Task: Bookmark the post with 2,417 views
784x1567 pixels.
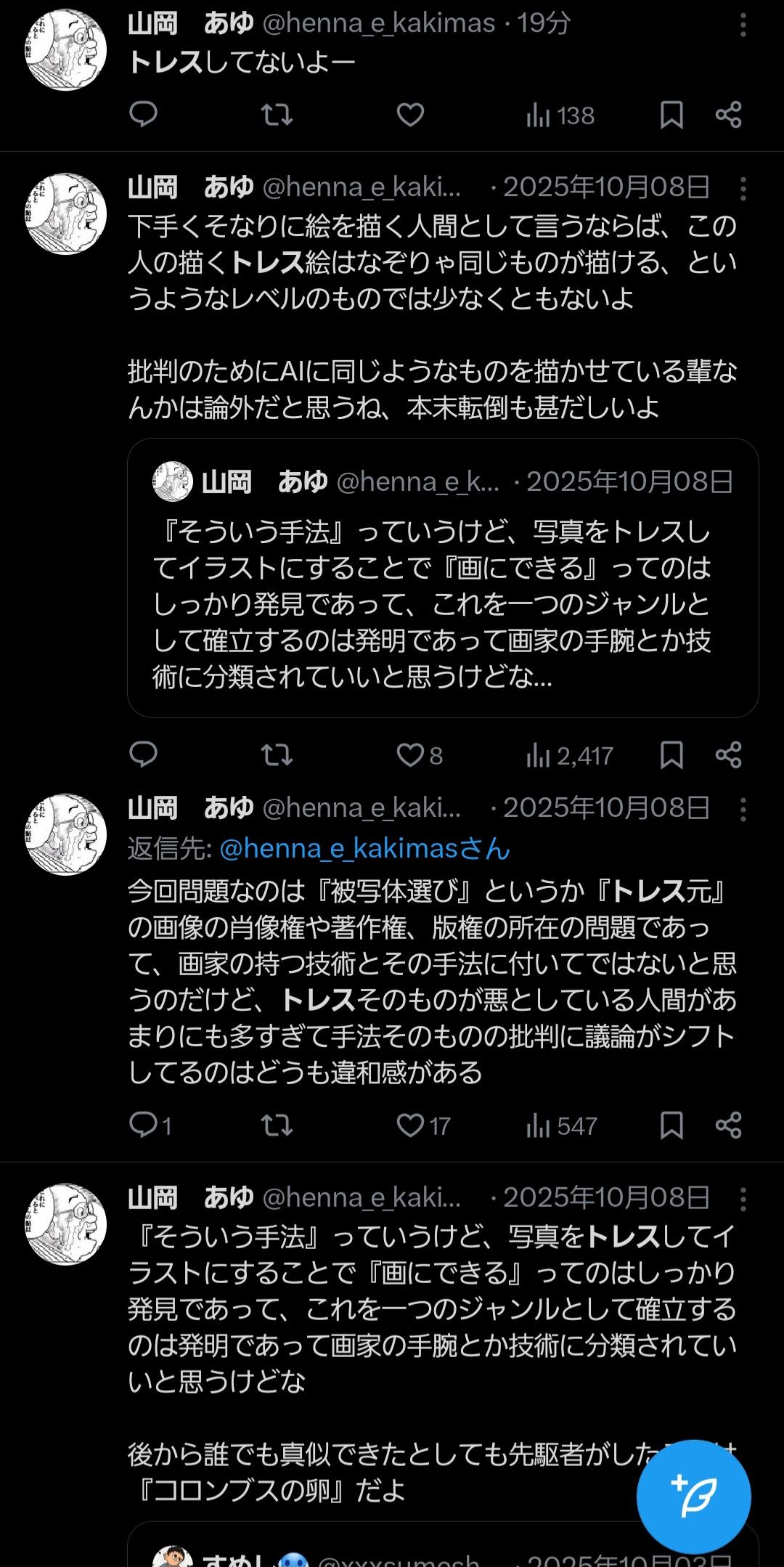Action: 671,755
